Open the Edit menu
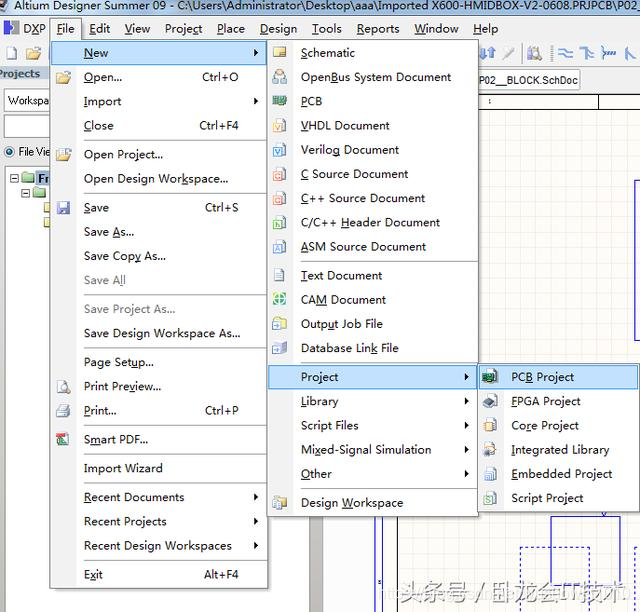 tap(100, 29)
